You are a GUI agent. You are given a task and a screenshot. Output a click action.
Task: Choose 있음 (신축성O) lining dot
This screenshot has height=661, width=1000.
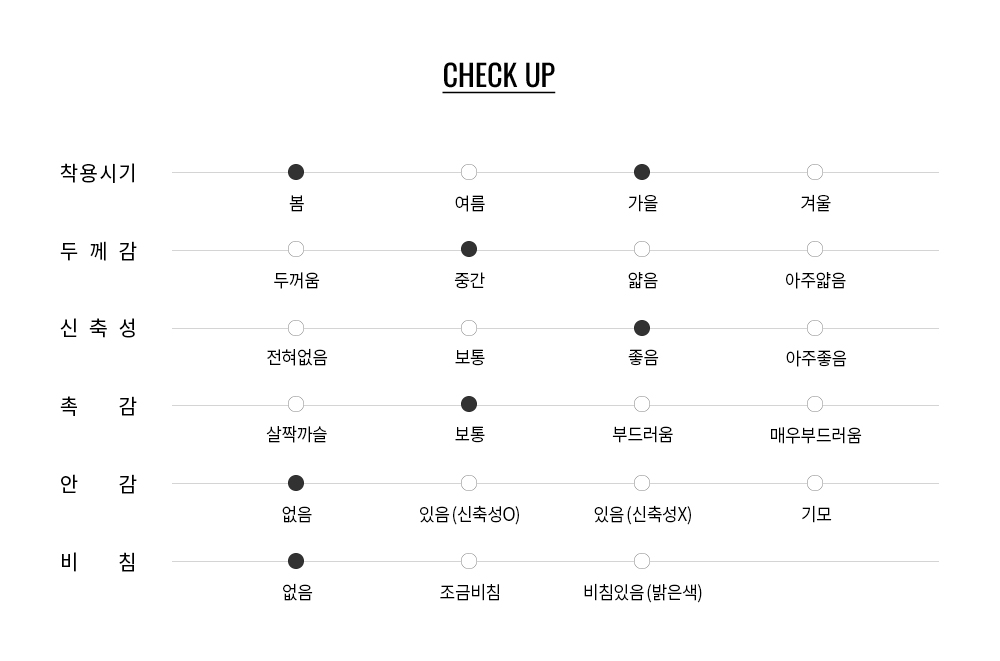point(469,483)
